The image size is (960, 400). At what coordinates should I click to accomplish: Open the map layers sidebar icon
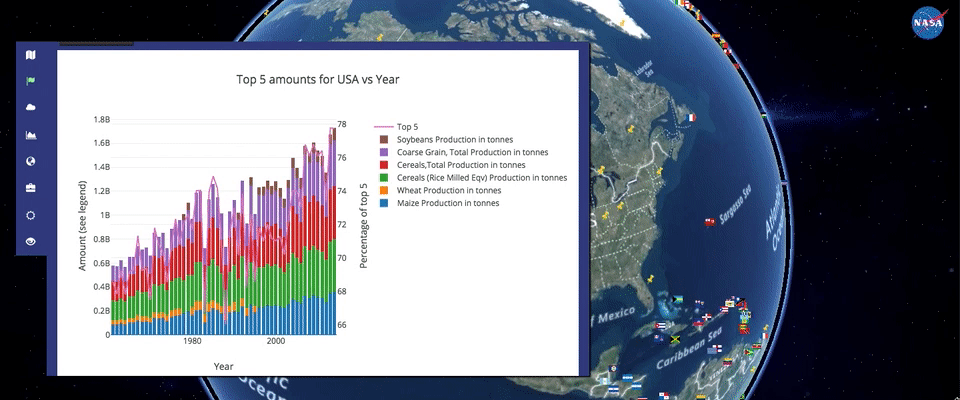pyautogui.click(x=31, y=55)
